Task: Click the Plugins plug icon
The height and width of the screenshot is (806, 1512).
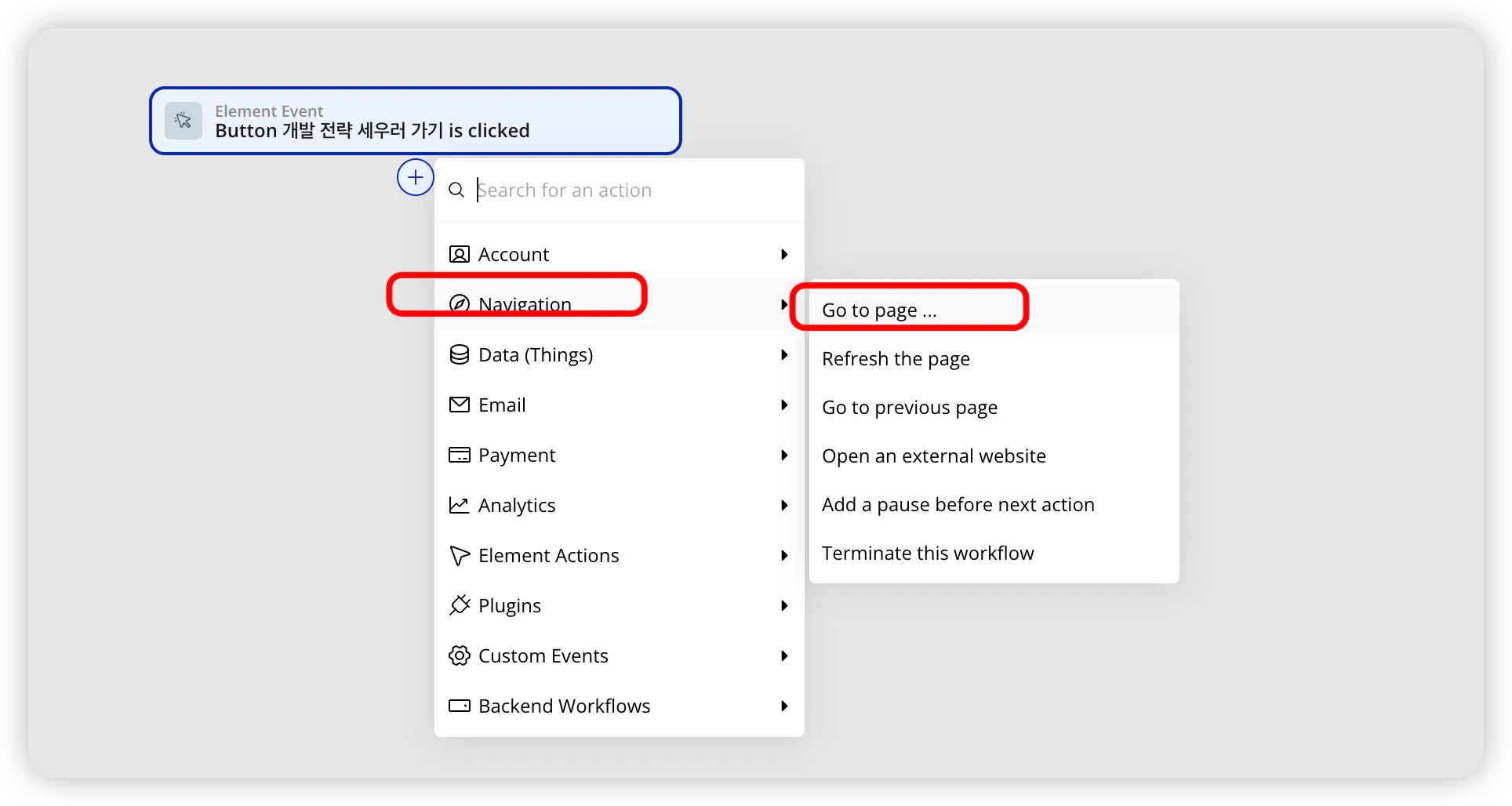Action: coord(460,605)
